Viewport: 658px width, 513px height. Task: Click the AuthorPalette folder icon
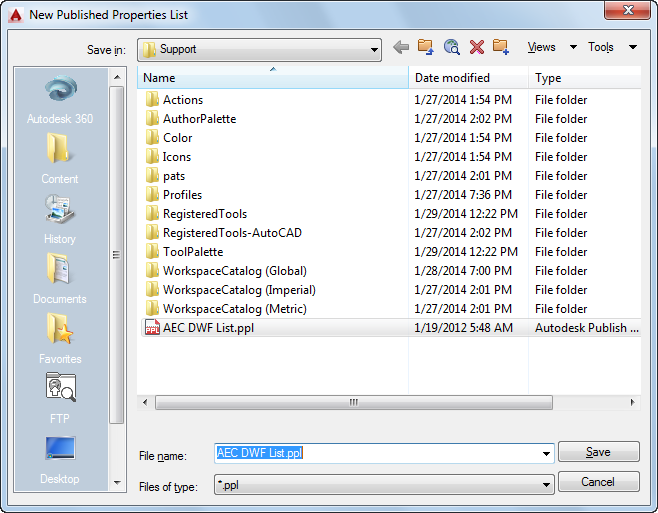(x=152, y=119)
